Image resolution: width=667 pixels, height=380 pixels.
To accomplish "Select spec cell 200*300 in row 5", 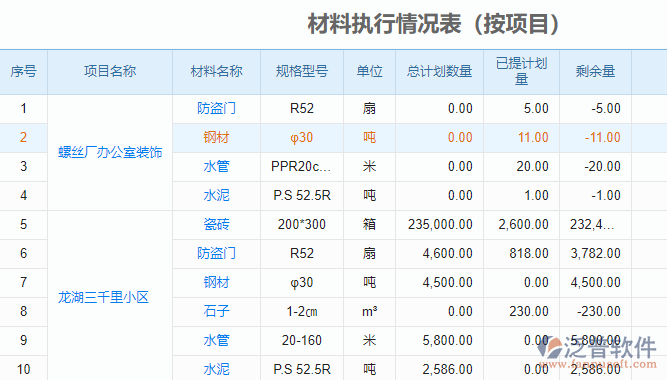I will click(x=302, y=224).
